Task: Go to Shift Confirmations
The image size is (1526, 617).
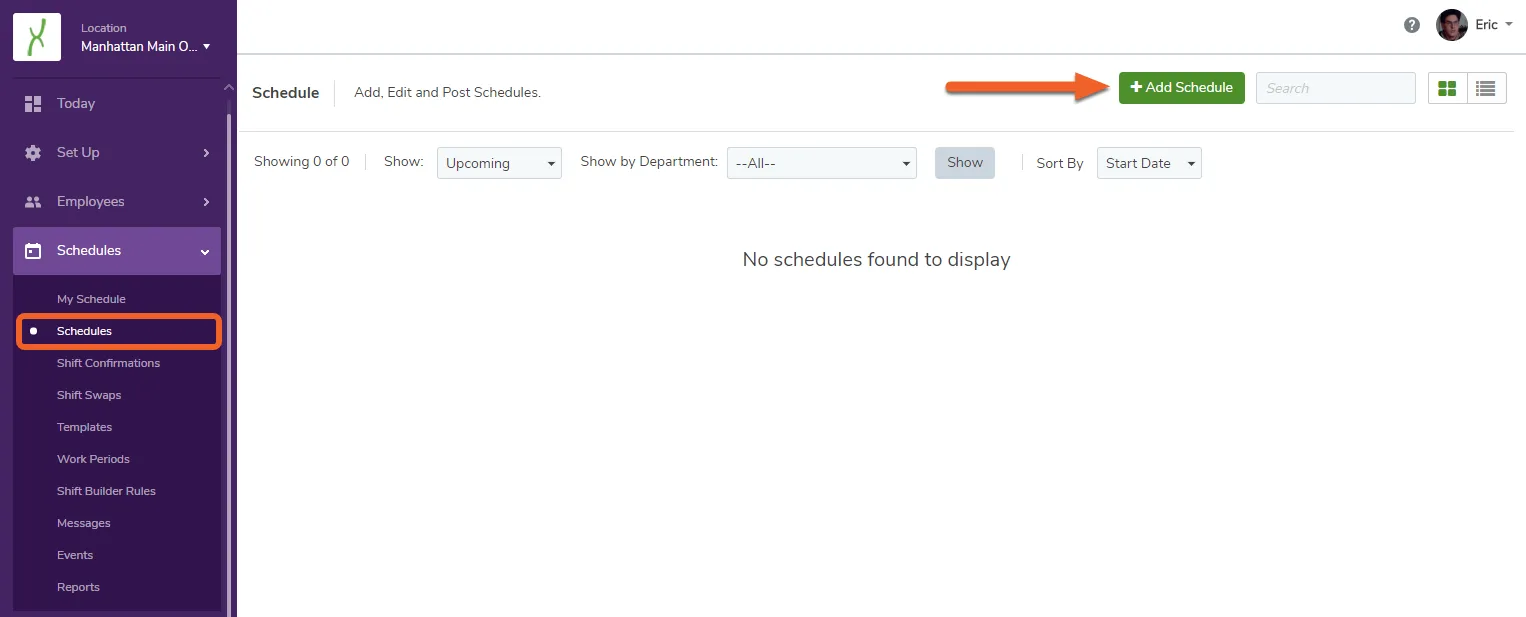Action: 108,363
